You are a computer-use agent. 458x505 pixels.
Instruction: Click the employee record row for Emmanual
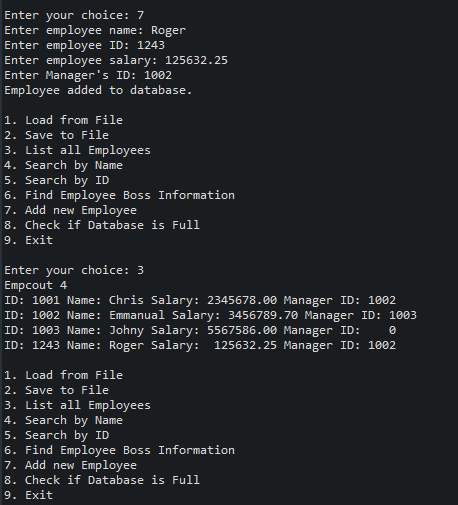pyautogui.click(x=210, y=315)
